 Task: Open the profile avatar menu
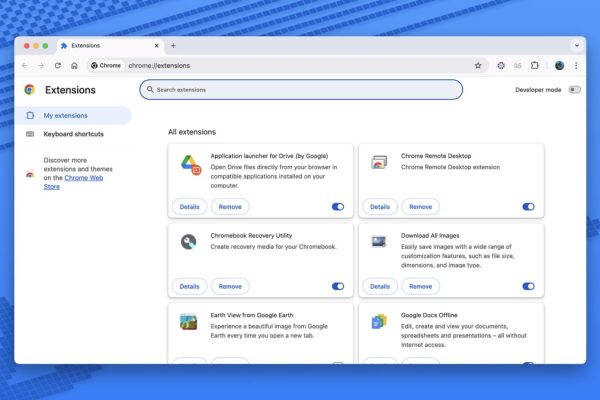(x=559, y=65)
